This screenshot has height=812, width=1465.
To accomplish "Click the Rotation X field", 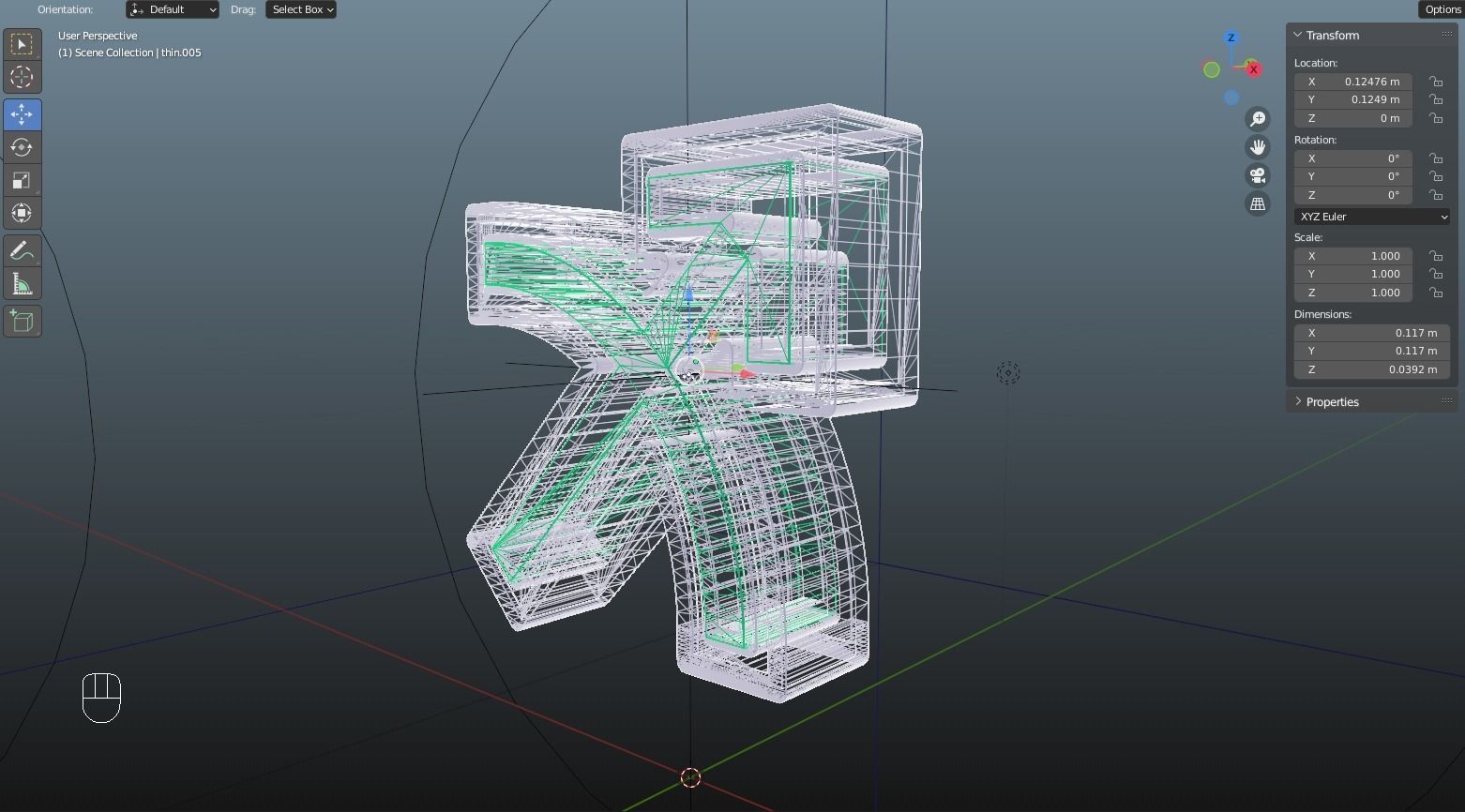I will 1353,158.
